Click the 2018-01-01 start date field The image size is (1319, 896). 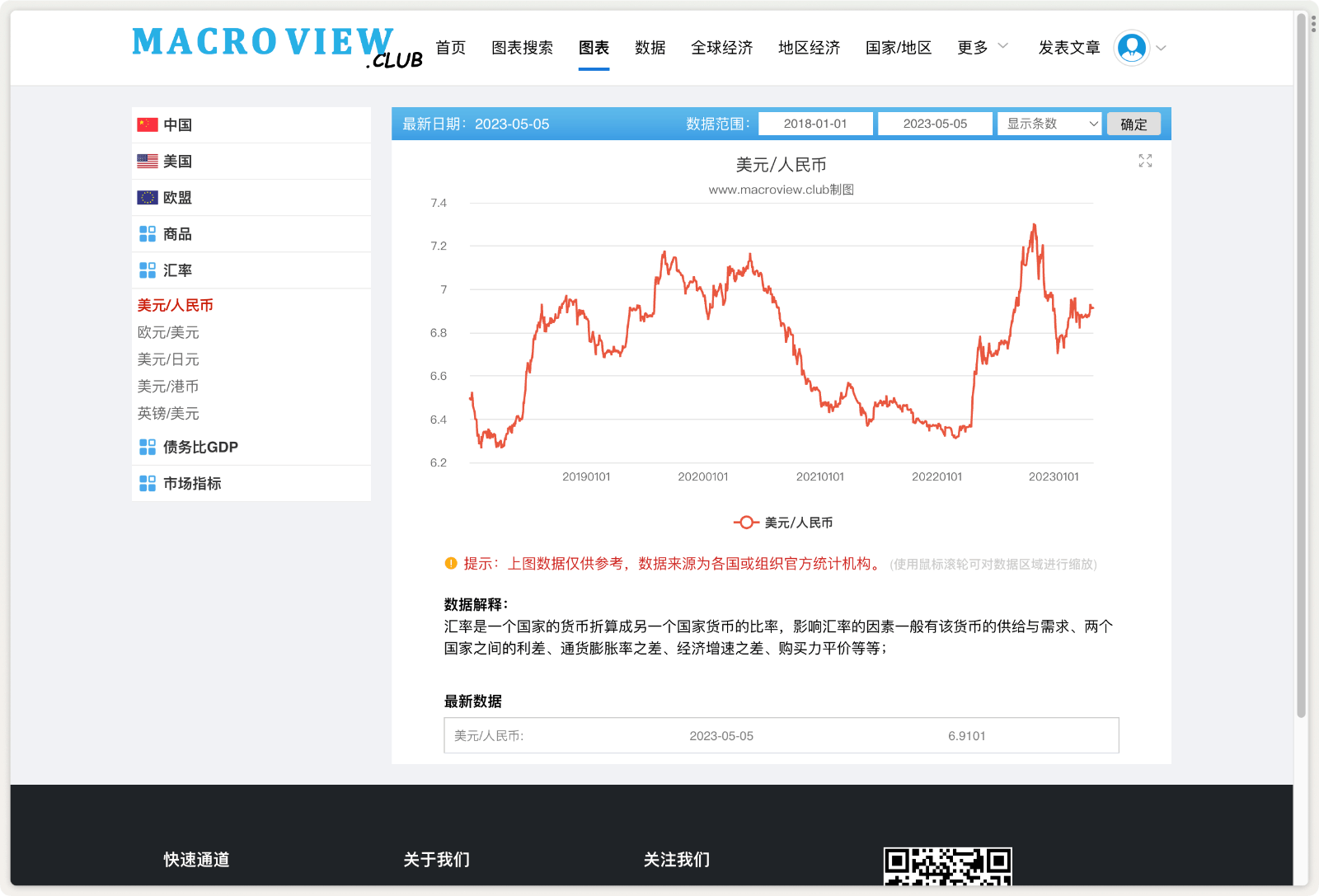tap(814, 123)
